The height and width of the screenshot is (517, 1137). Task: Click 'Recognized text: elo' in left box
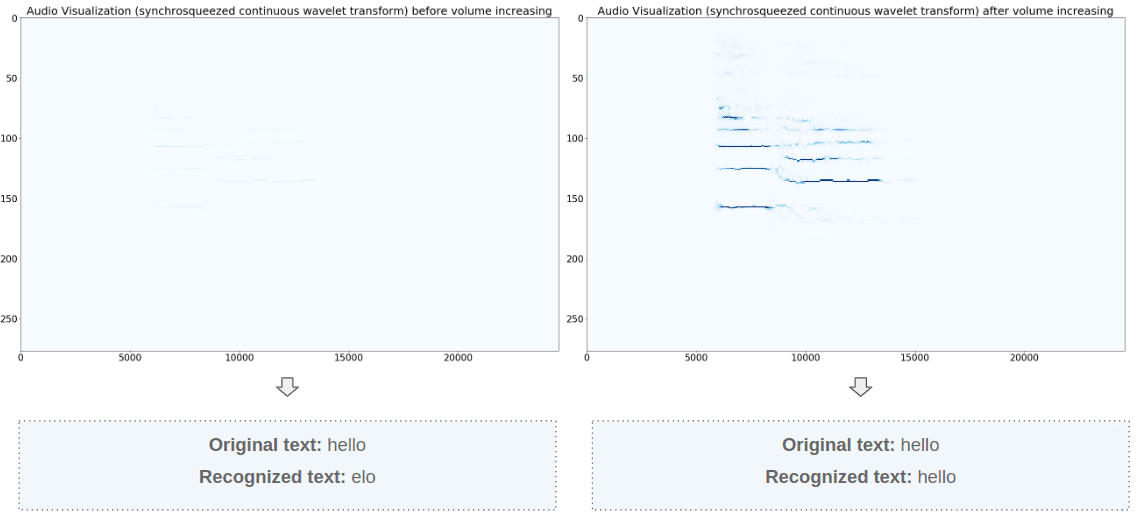tap(287, 477)
